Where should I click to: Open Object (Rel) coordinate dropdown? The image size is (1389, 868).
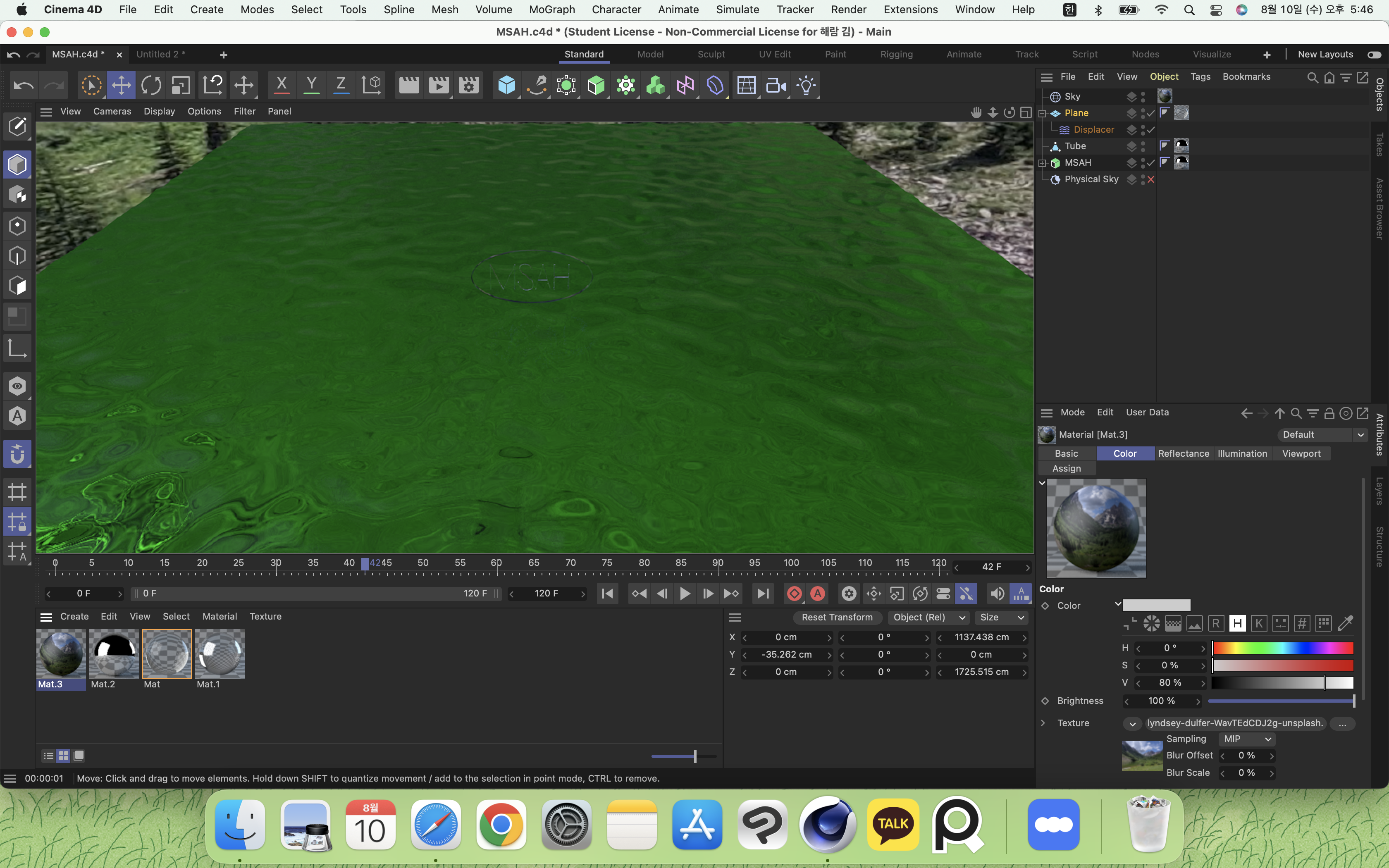928,617
